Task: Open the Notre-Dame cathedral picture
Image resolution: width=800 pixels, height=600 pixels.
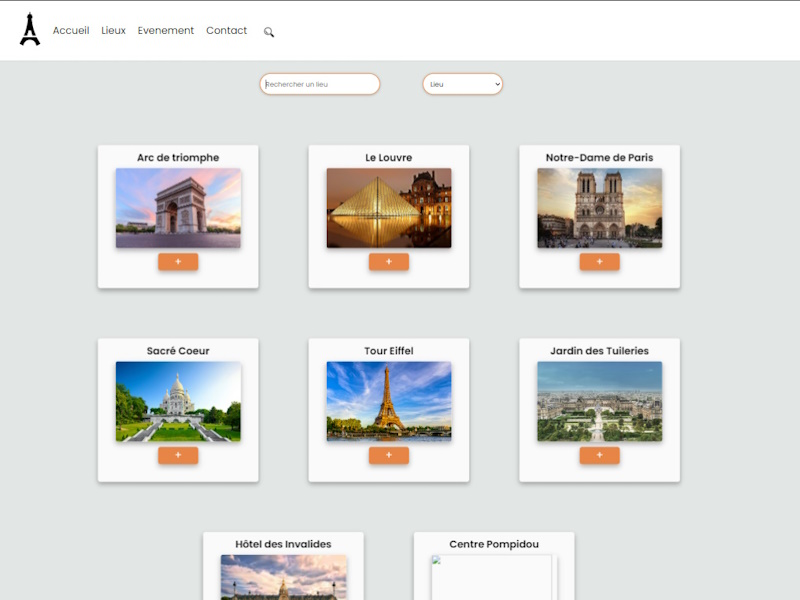Action: (x=599, y=207)
